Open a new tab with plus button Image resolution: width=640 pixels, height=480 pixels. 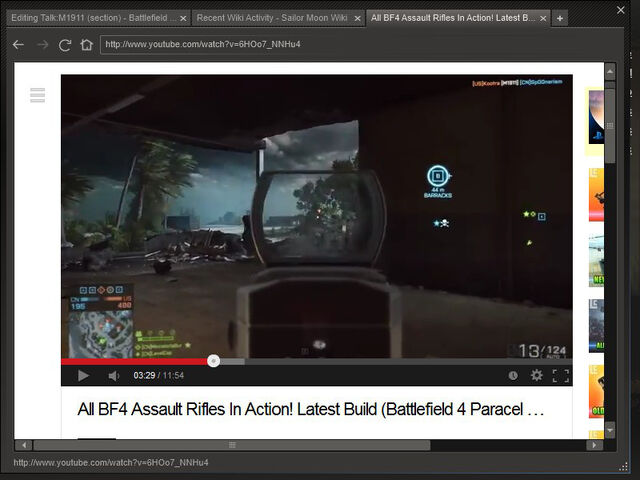560,18
